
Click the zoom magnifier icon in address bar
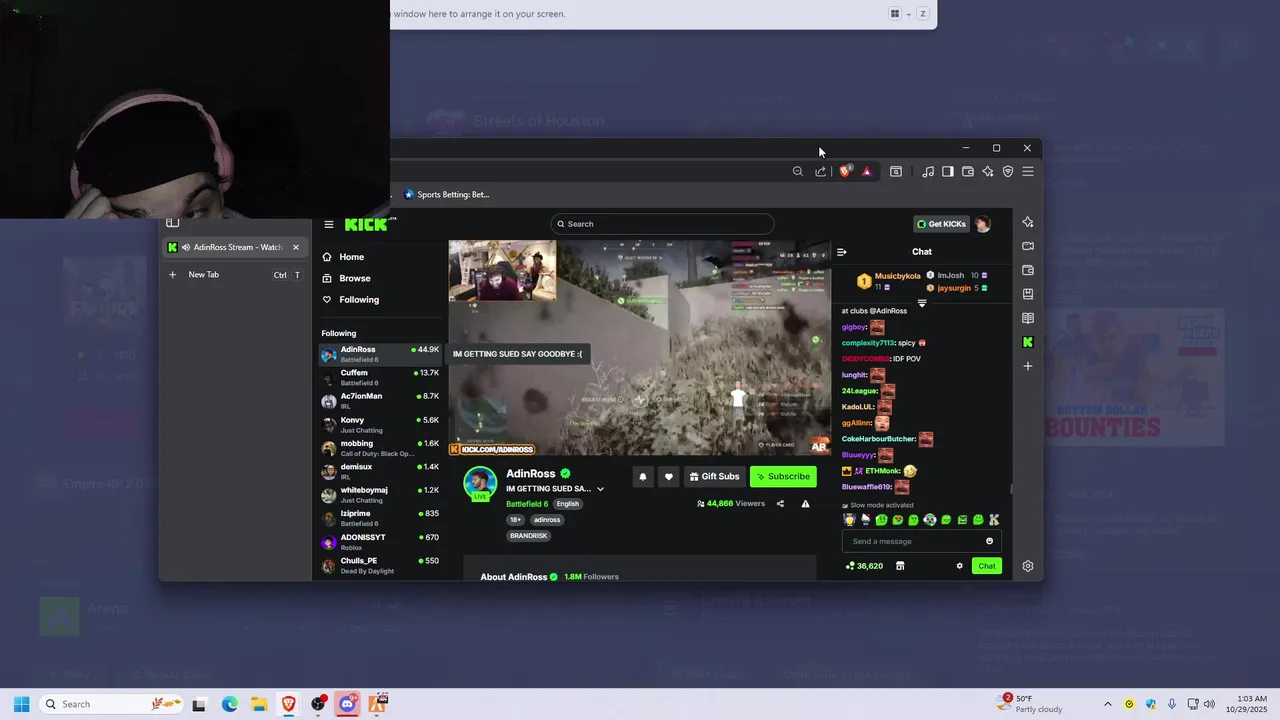tap(798, 172)
